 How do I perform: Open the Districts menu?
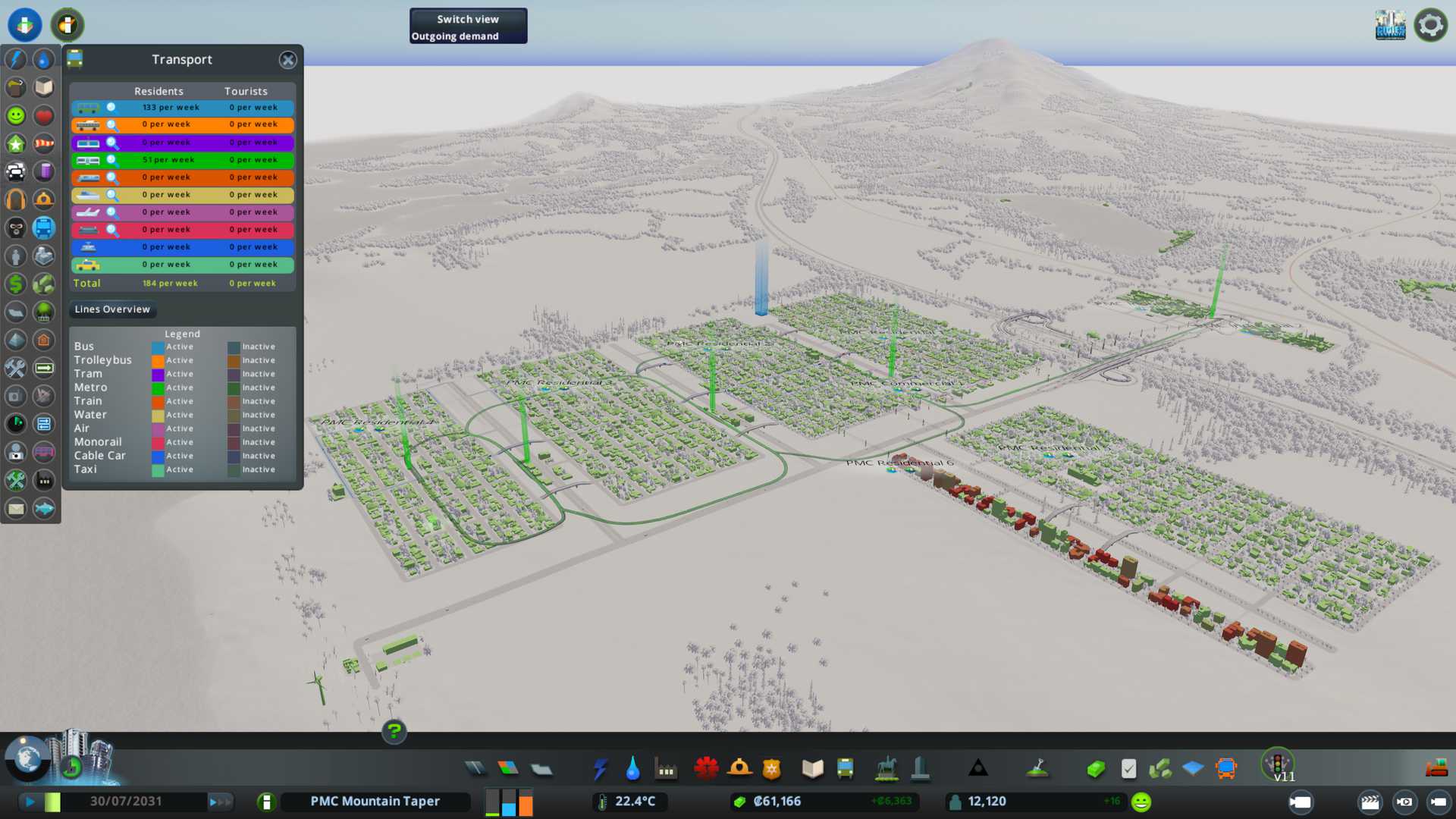(541, 769)
